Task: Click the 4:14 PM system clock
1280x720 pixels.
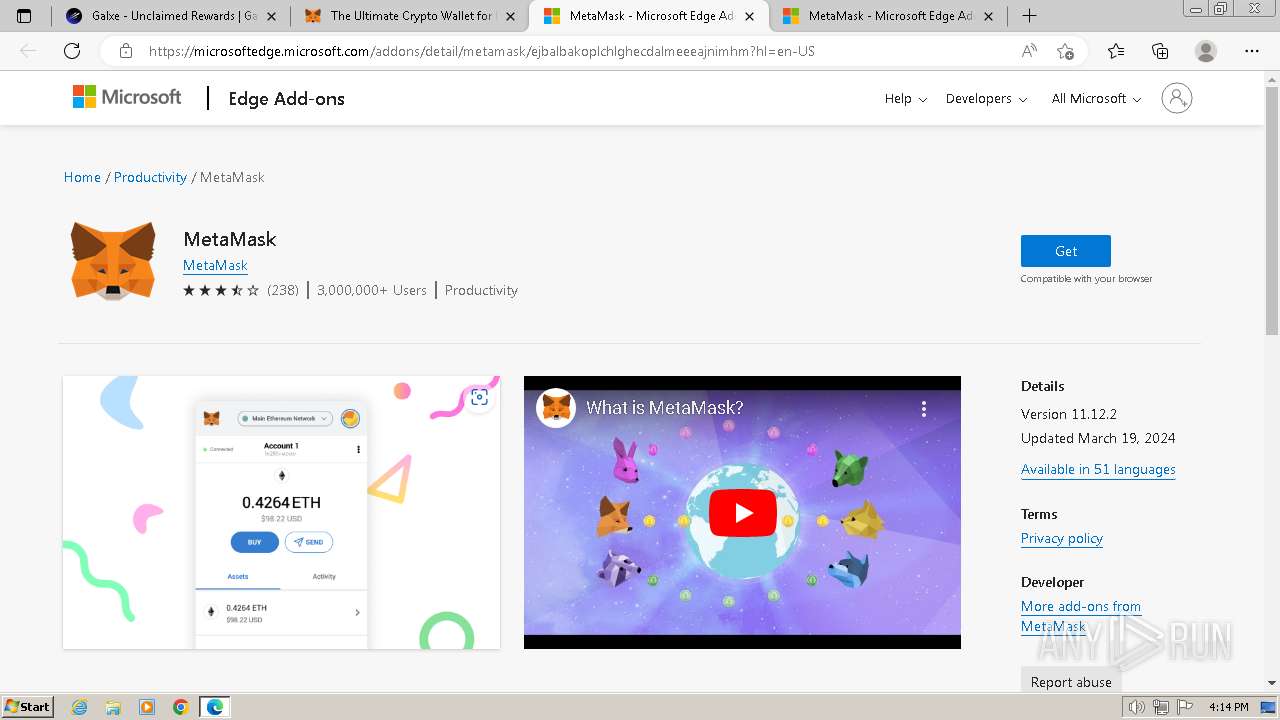Action: pos(1228,707)
